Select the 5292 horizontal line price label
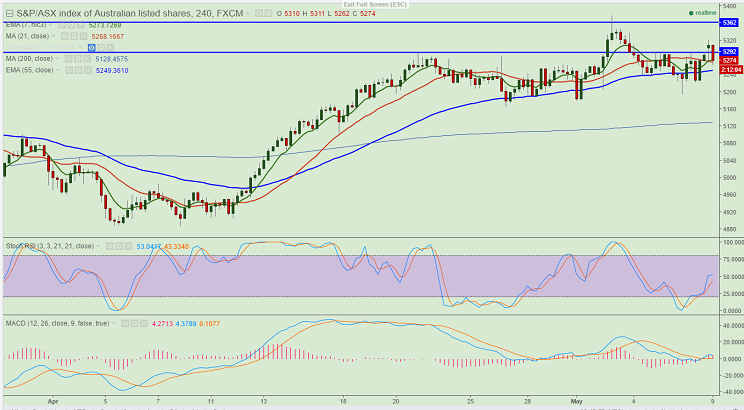Viewport: 744px width, 410px height. click(x=729, y=52)
